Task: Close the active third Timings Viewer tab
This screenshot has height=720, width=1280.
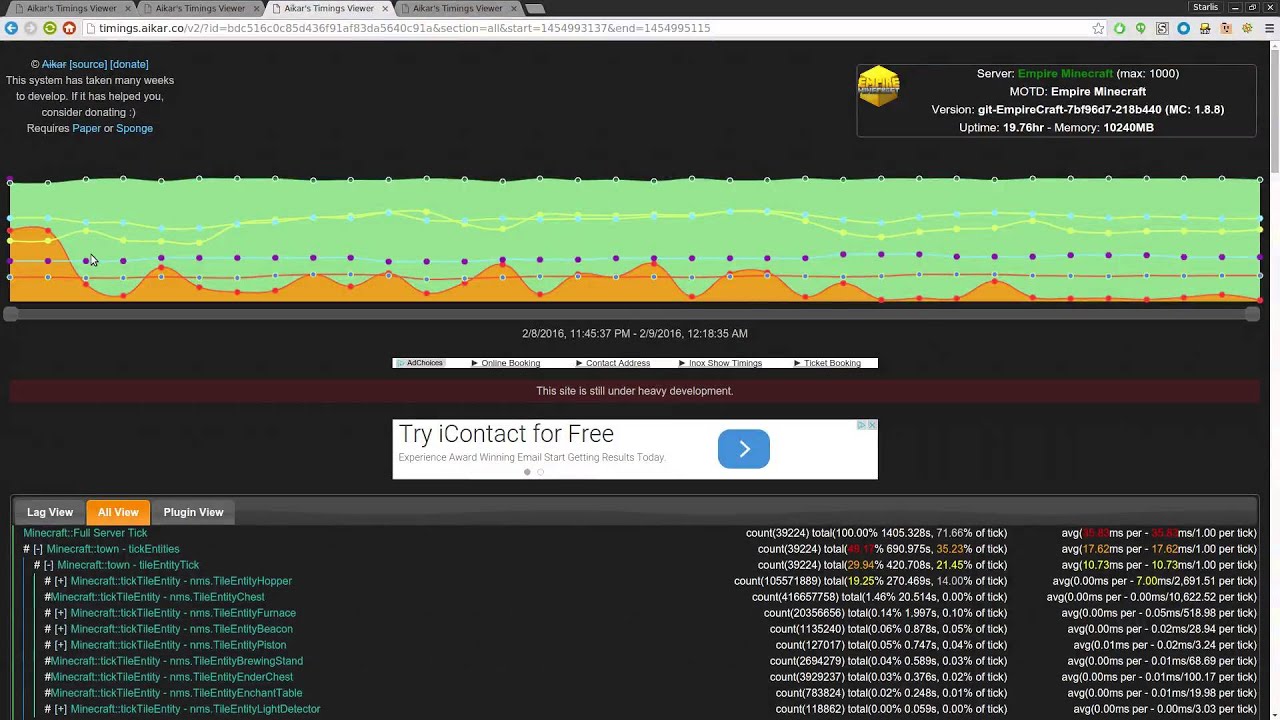Action: click(x=385, y=8)
